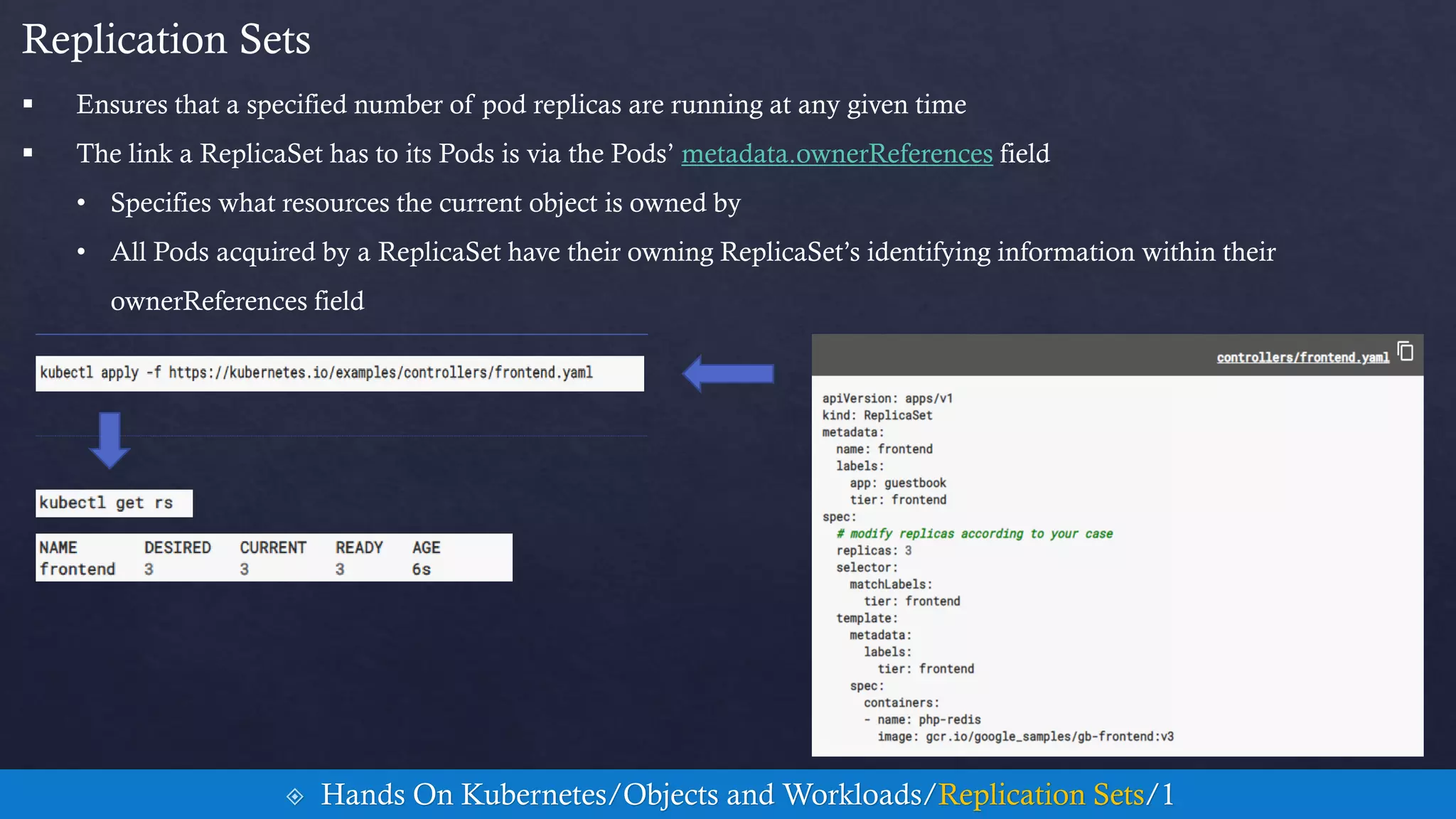Open the controllers/frontend.yaml link

coord(1302,357)
